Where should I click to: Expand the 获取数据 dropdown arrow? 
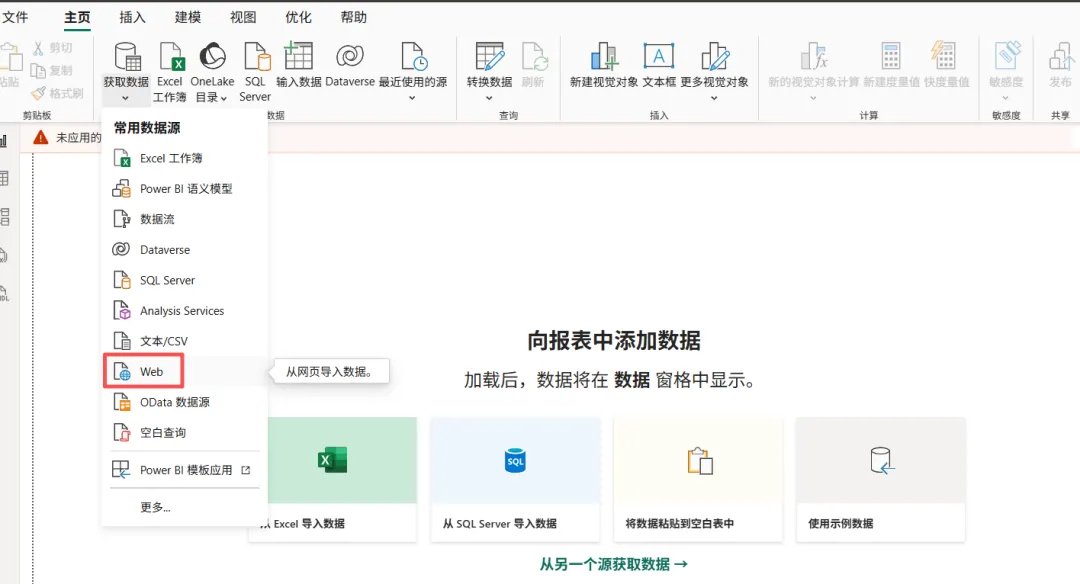click(125, 98)
